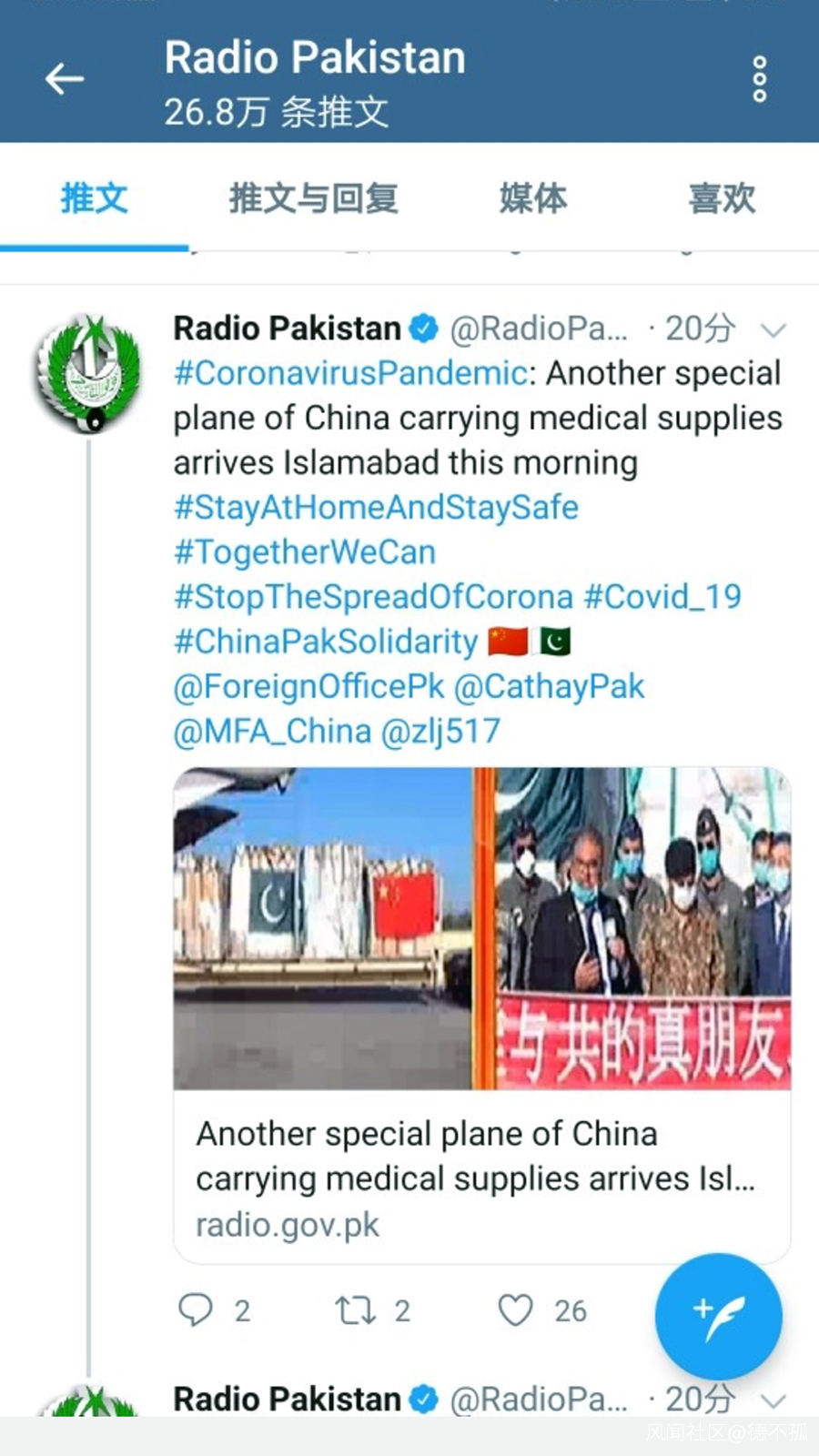Open the @MFA_China mention
The width and height of the screenshot is (819, 1456).
[x=272, y=731]
